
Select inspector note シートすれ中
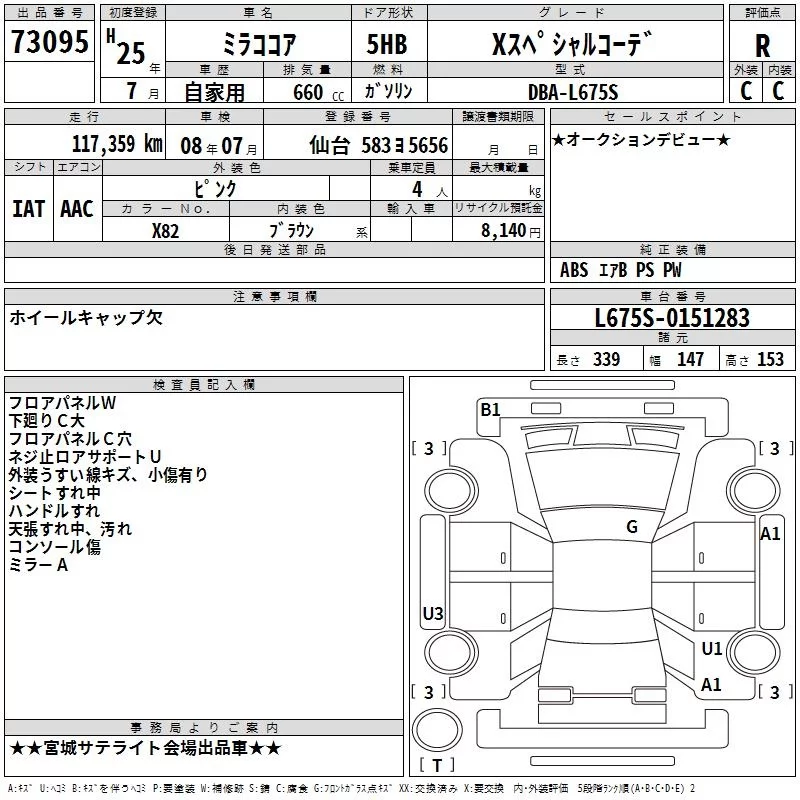(x=55, y=493)
